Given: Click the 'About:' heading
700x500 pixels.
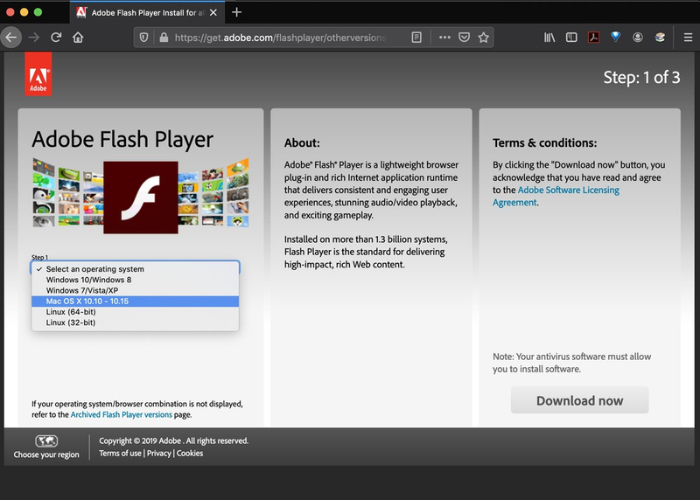Looking at the screenshot, I should (x=302, y=143).
